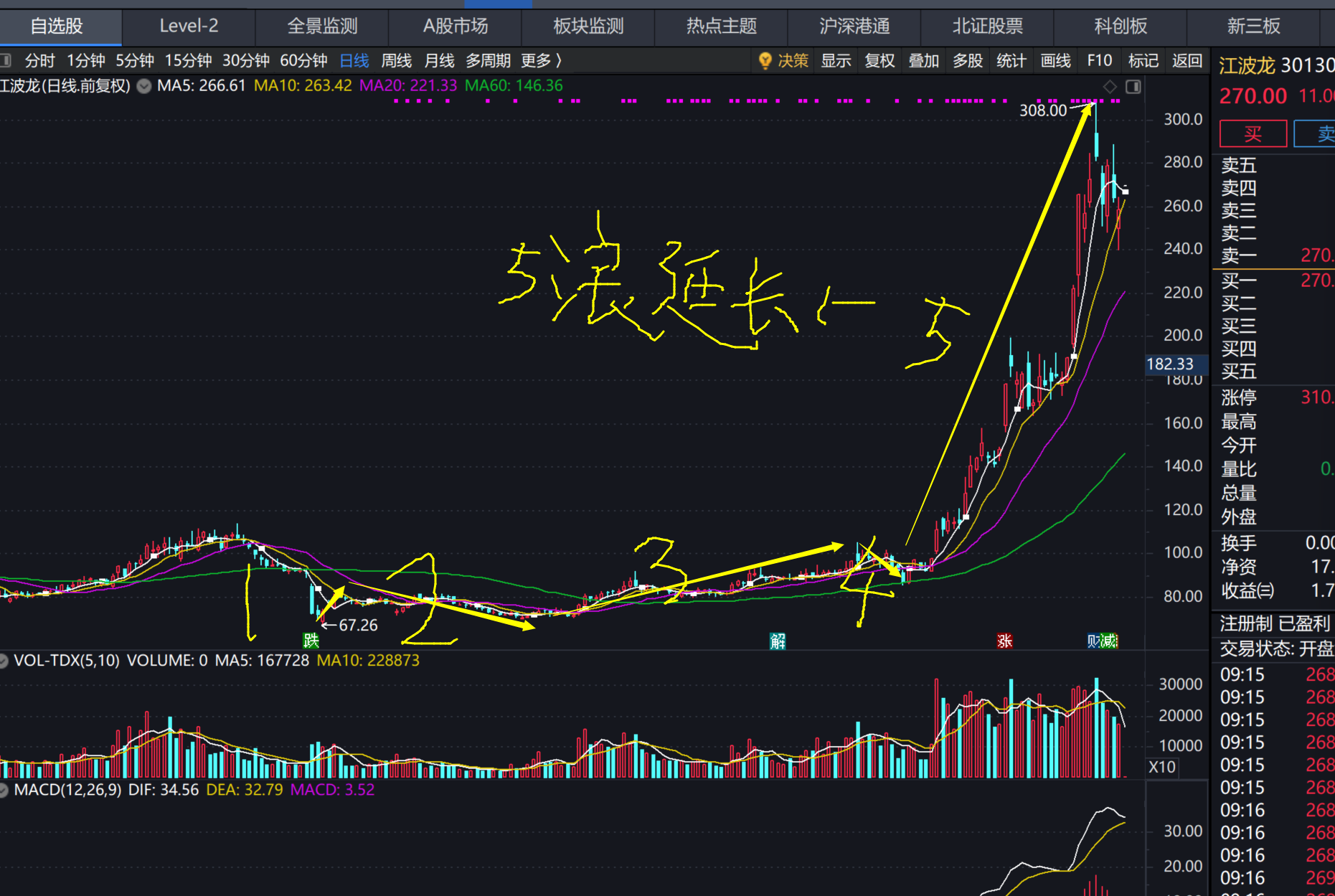Click the 注册制 已盈利 status label
Screen dimensions: 1335x896
1275,624
